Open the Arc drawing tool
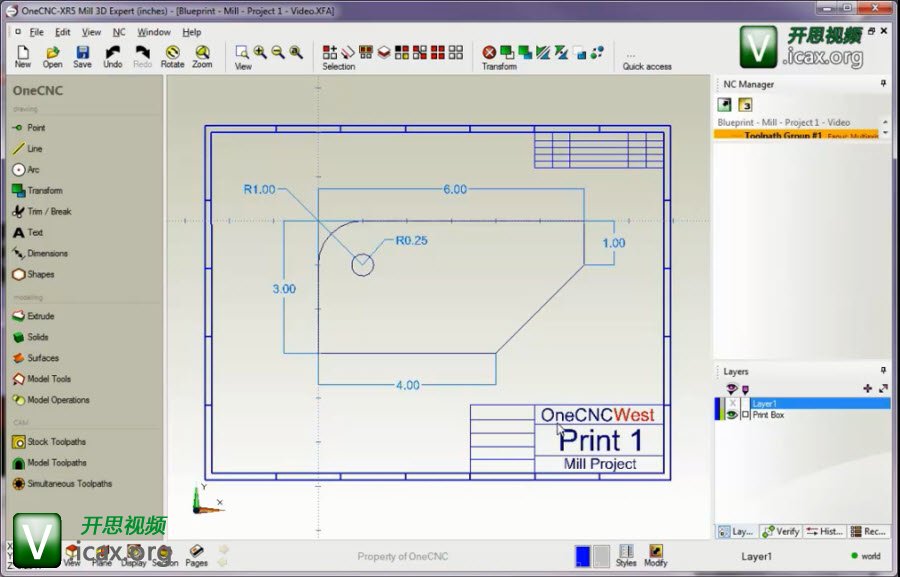The image size is (900, 577). pos(26,169)
